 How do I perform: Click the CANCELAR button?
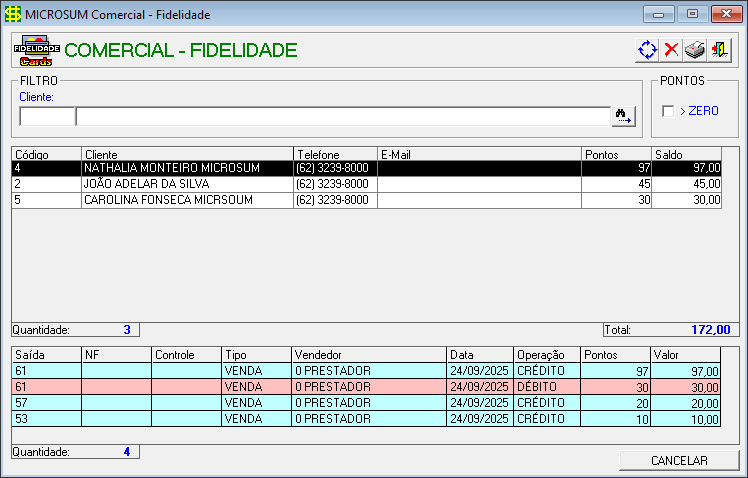click(679, 460)
